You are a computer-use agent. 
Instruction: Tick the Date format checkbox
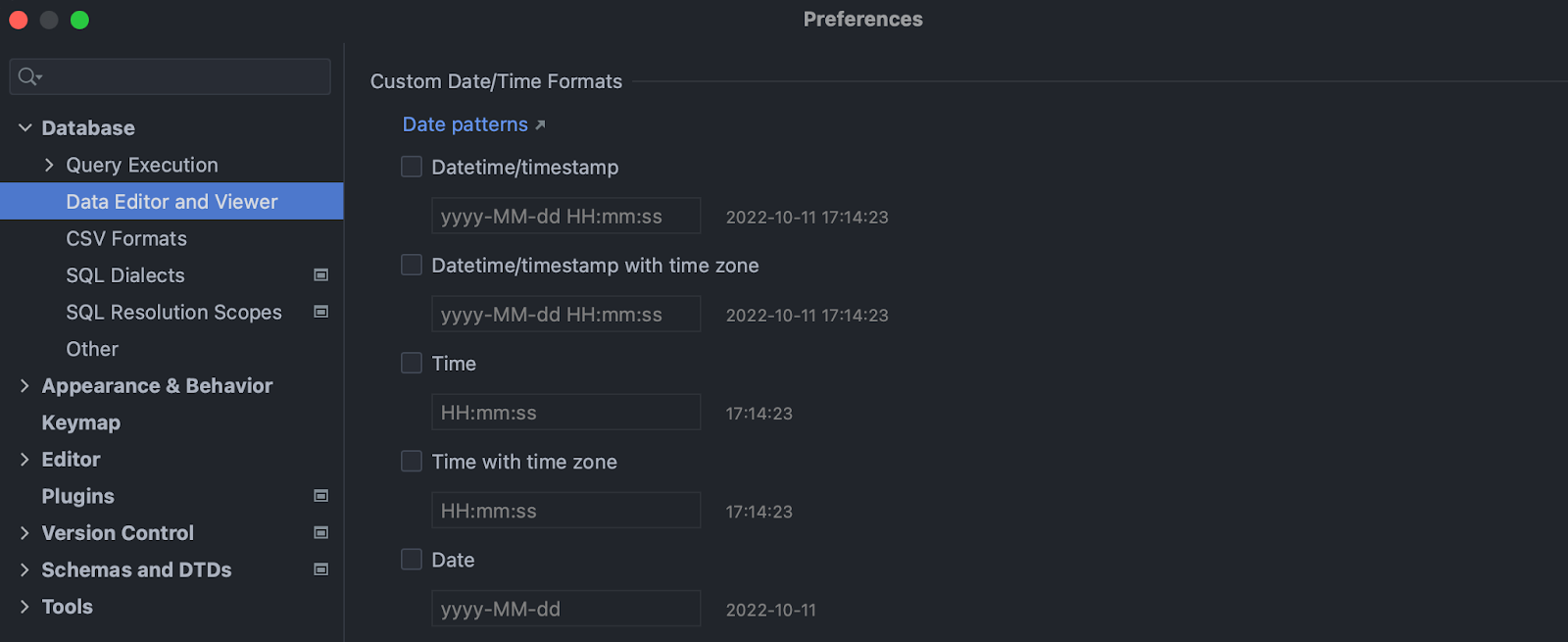click(412, 559)
